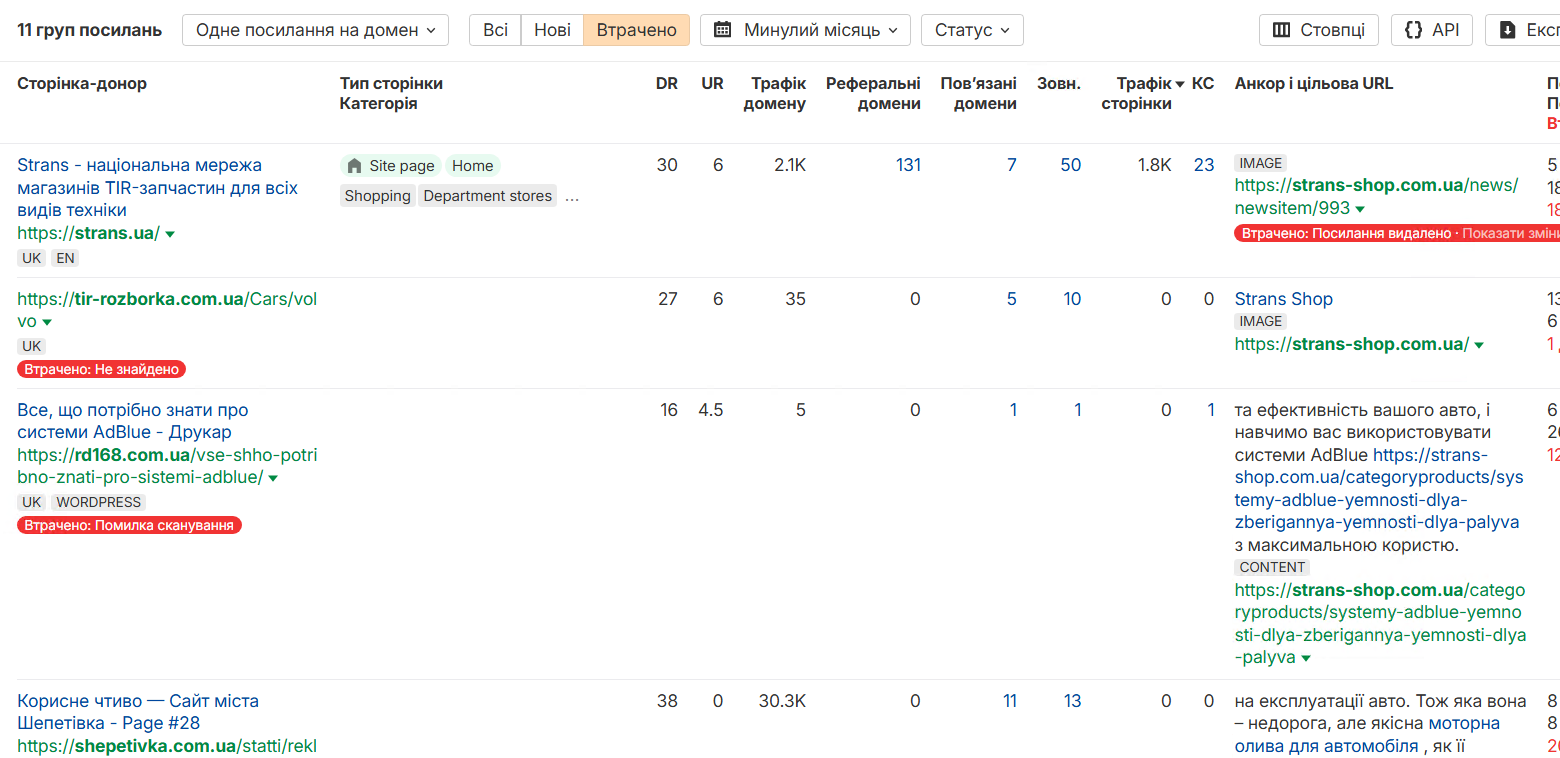Click the calendar icon in date filter
The image size is (1560, 758).
point(723,30)
